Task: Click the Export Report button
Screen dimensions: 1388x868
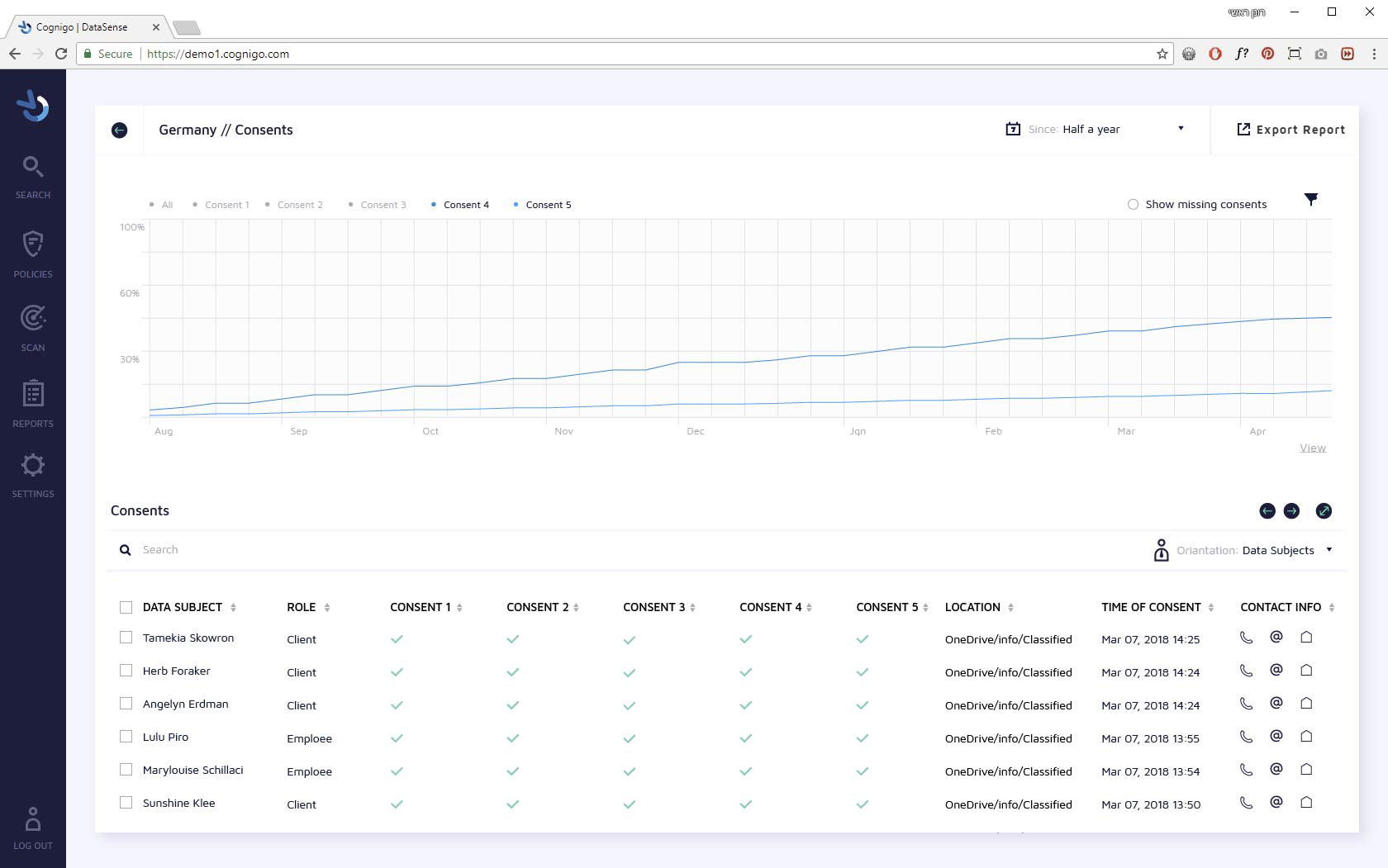Action: pyautogui.click(x=1291, y=130)
